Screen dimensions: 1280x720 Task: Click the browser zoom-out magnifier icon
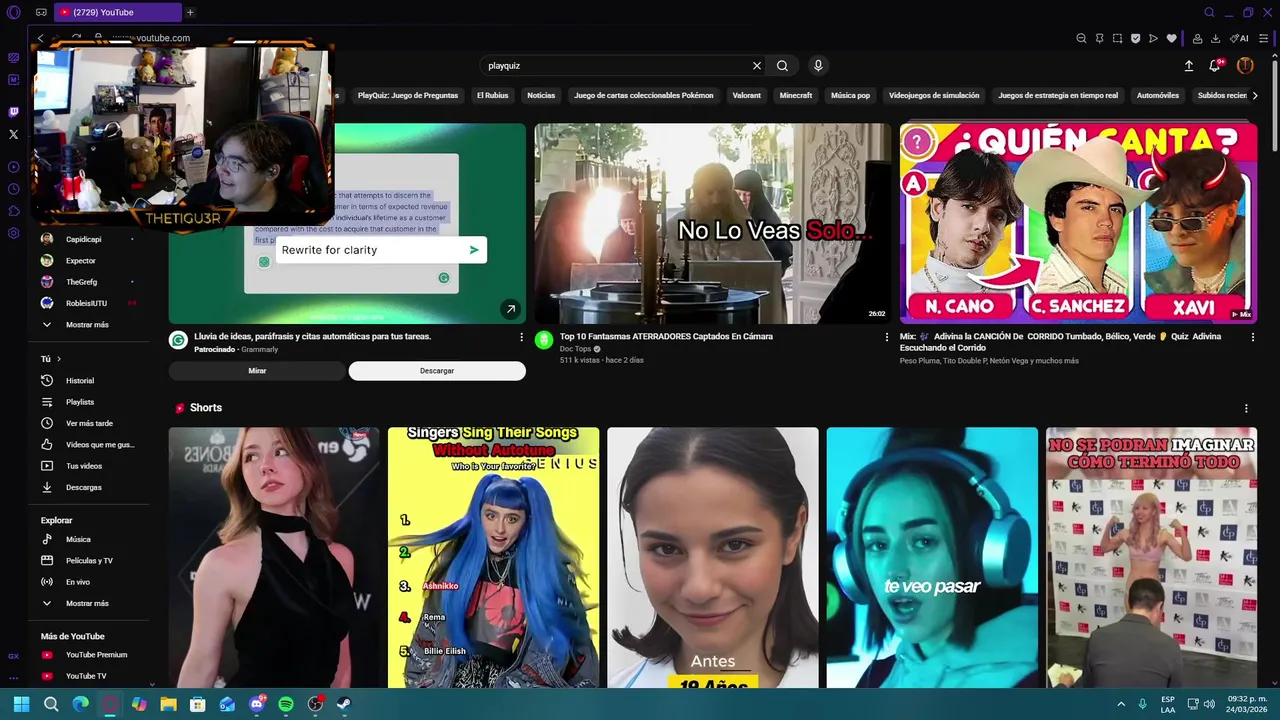pyautogui.click(x=1081, y=38)
